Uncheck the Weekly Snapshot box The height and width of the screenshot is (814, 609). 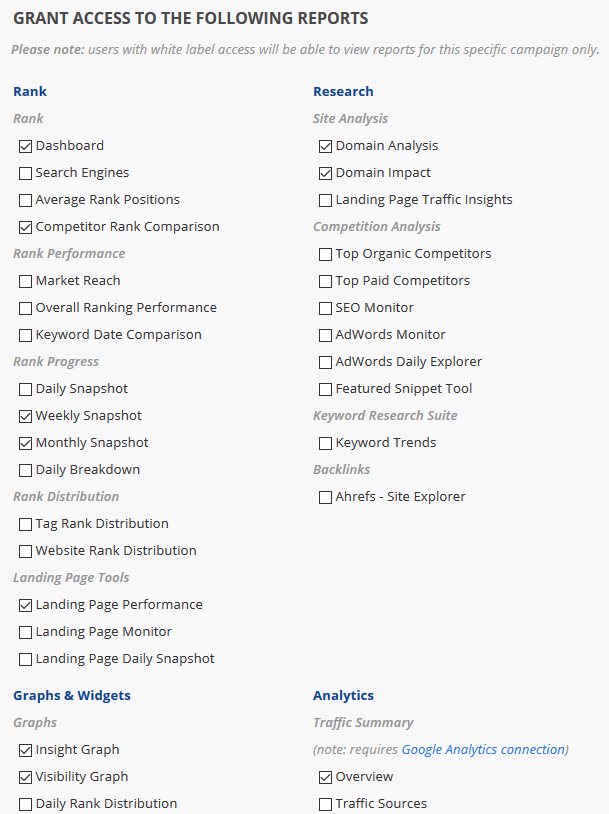26,416
